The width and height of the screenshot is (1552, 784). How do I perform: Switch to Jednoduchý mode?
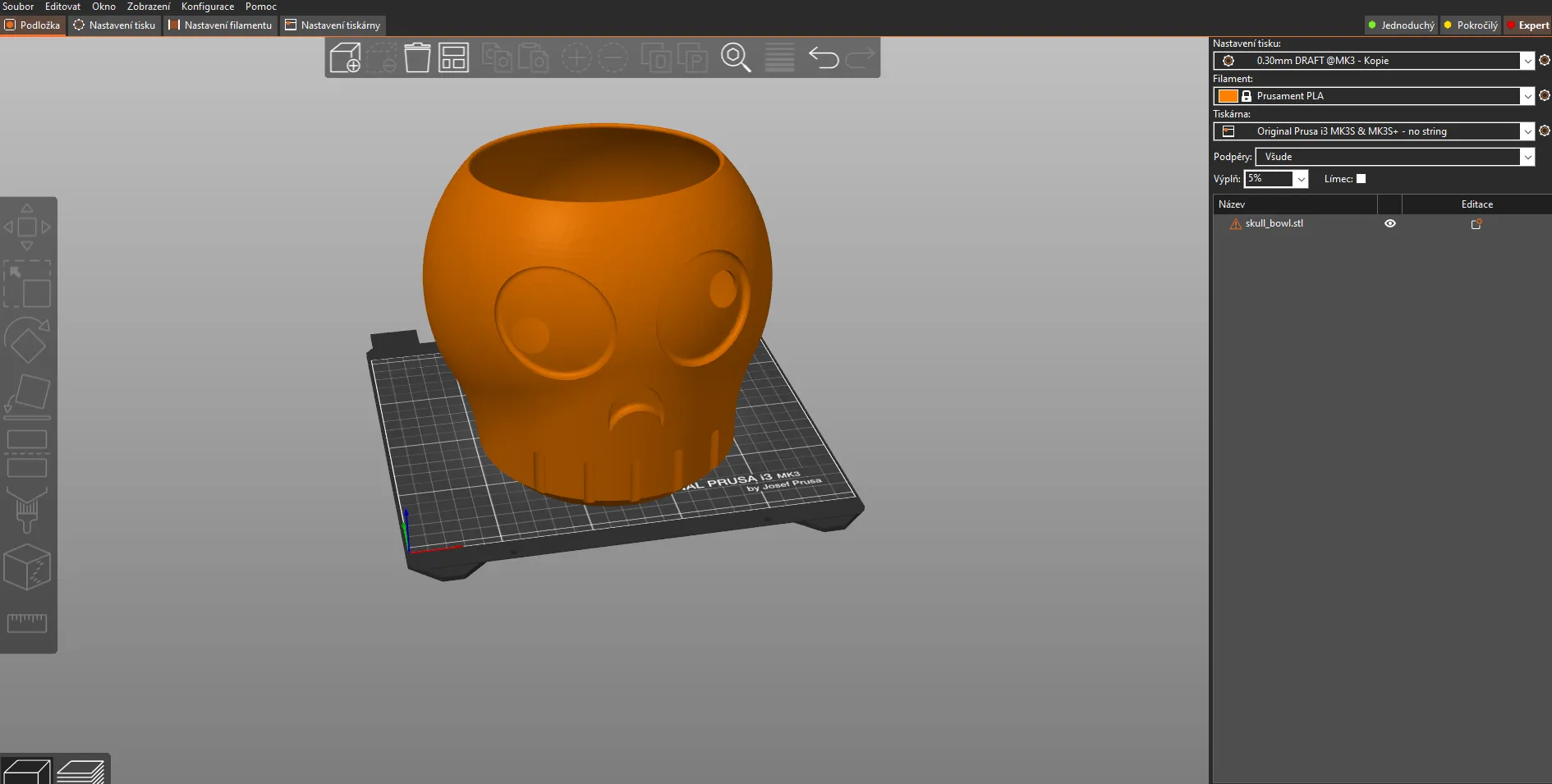point(1401,25)
